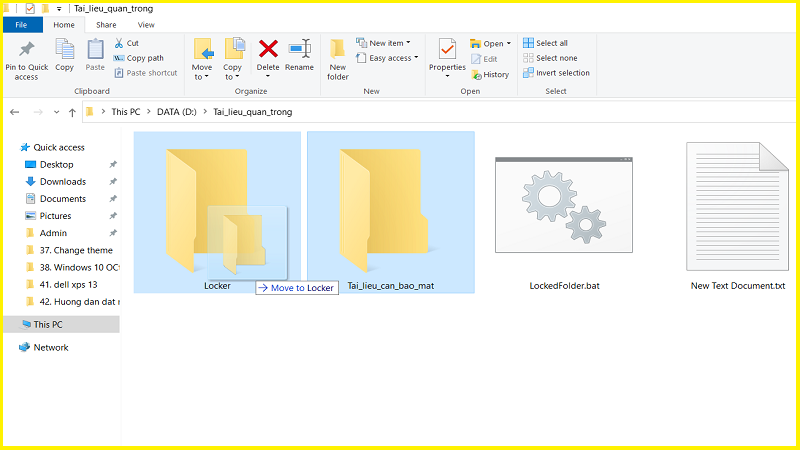Expand the Open dropdown in the ribbon
This screenshot has height=450, width=800.
click(x=509, y=43)
